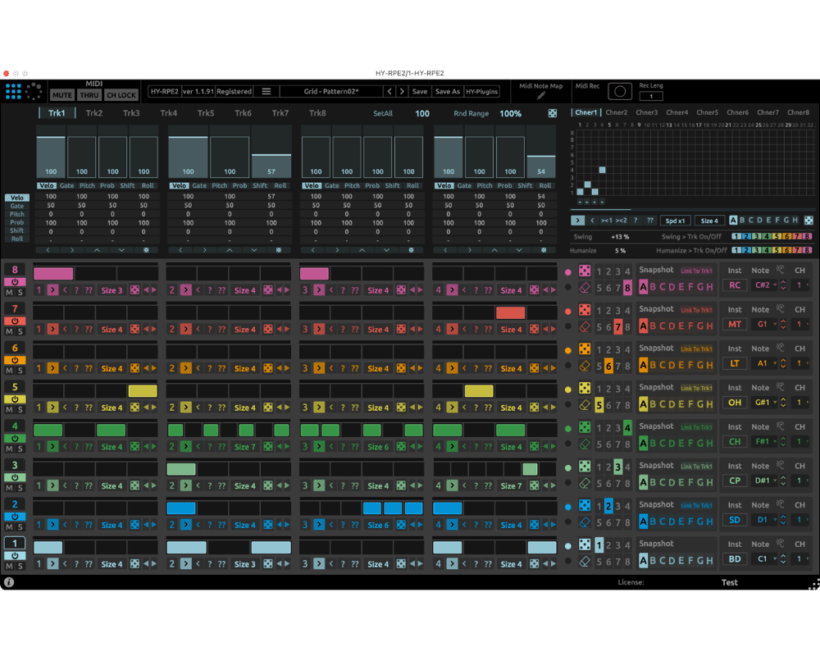Click the dice icon next to Rnd Range
Viewport: 820px width, 656px height.
click(x=552, y=114)
